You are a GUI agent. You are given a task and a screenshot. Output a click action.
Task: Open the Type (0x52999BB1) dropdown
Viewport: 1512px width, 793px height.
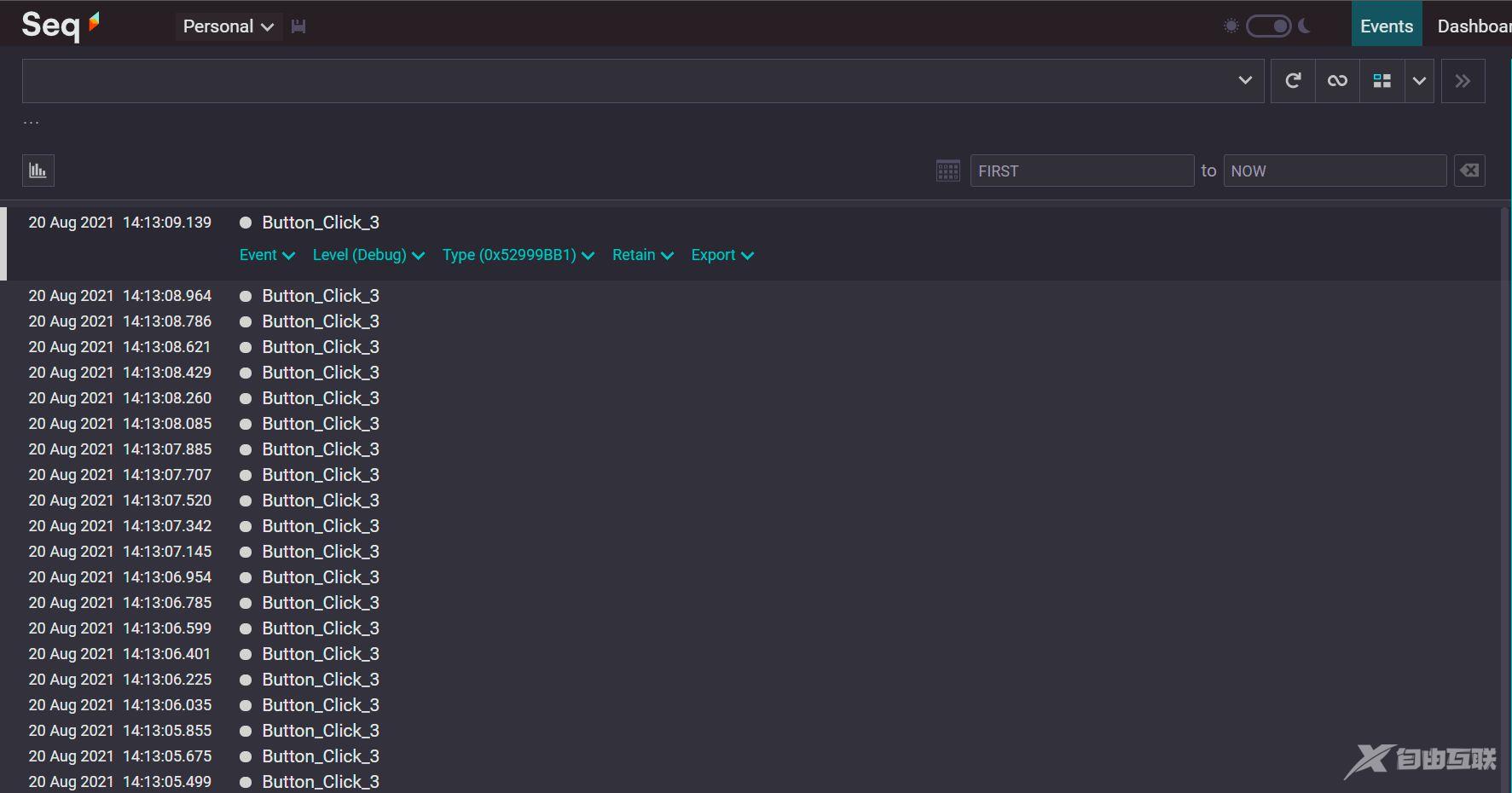tap(518, 255)
